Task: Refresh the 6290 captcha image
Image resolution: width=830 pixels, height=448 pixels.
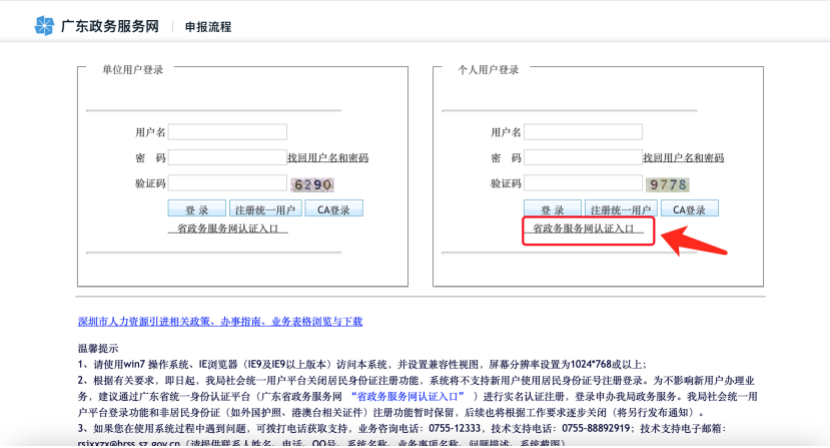Action: (312, 184)
